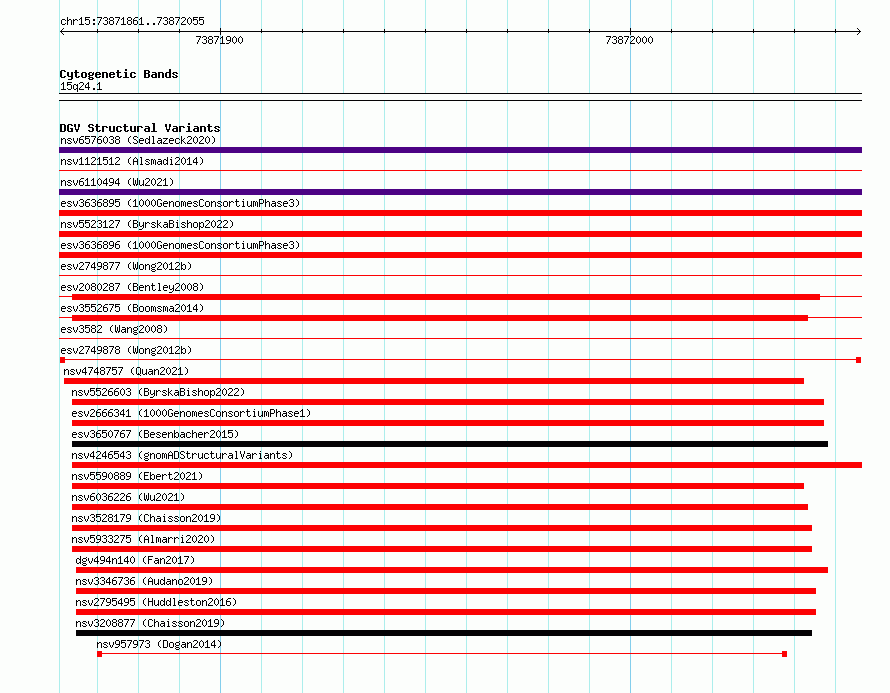The image size is (890, 693).
Task: Click the chr15:73871861..73872055 coordinates text
Action: pos(132,21)
